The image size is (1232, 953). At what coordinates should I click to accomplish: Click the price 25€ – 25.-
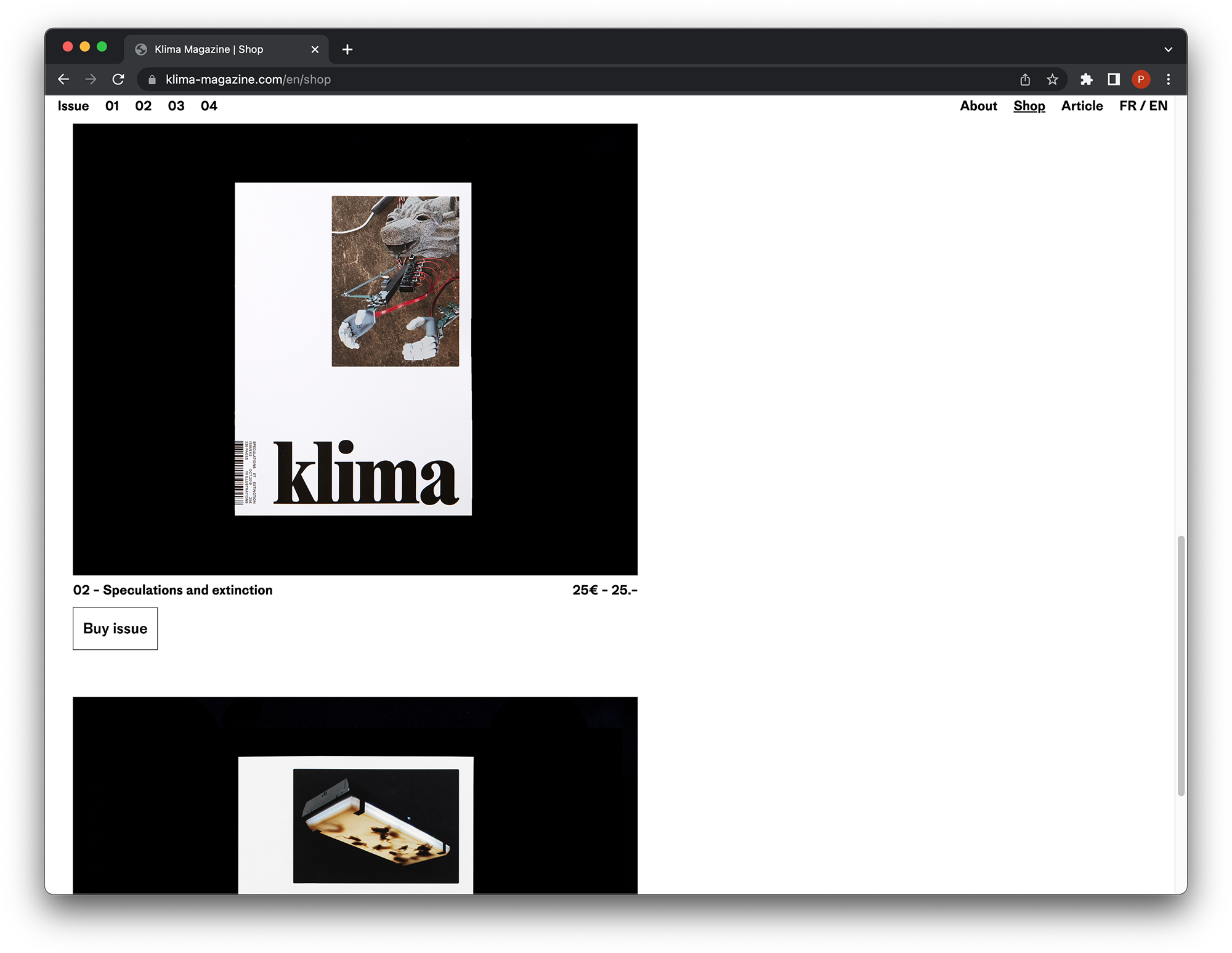605,590
